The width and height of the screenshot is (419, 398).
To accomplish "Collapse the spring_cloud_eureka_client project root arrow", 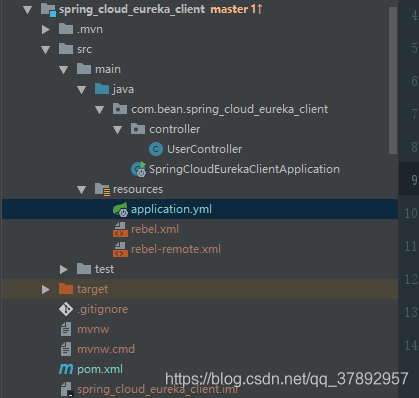I will pos(28,10).
